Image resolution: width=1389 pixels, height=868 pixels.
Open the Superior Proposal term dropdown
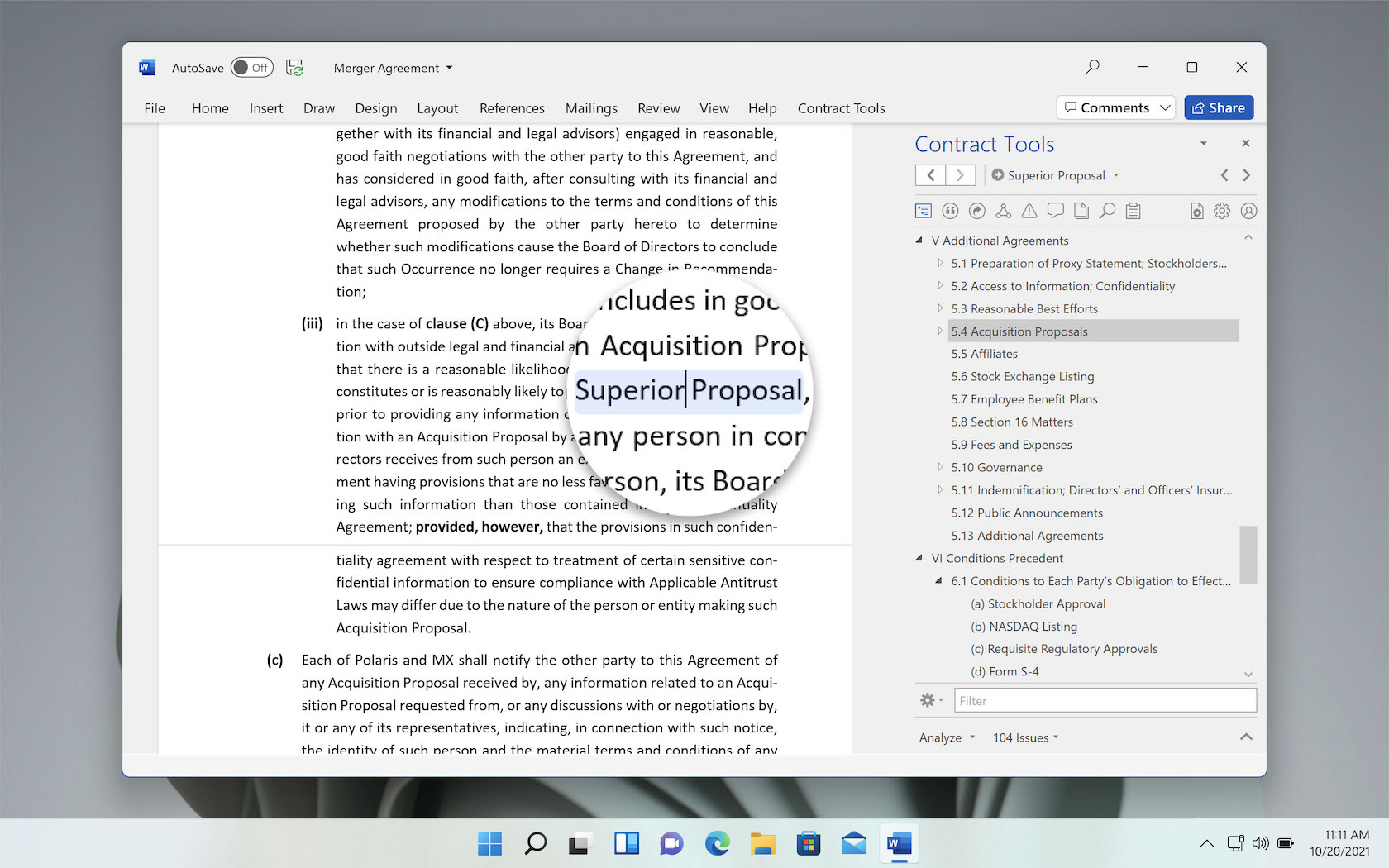[1116, 175]
